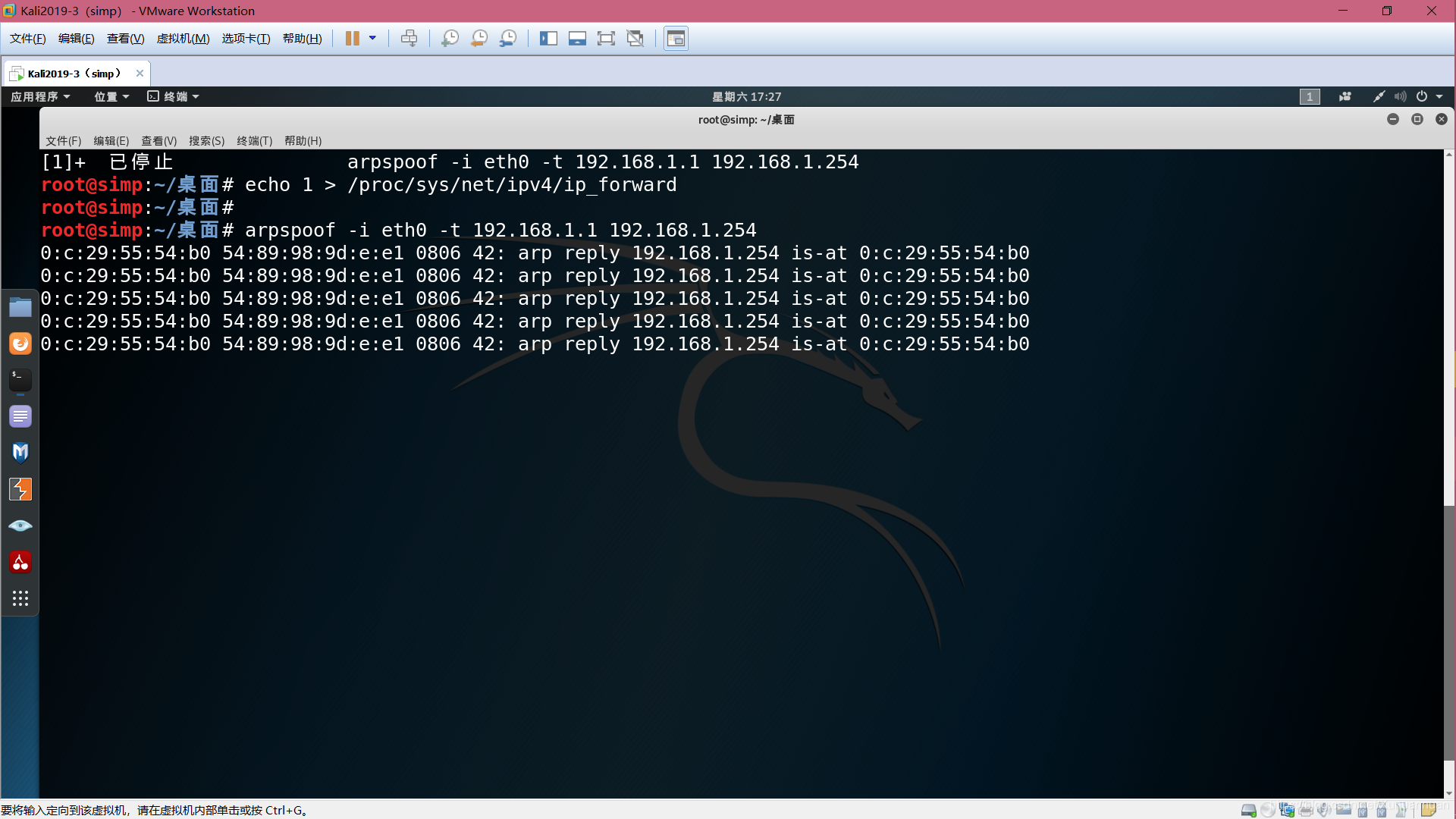Click the terminal scrollbar track
The image size is (1456, 819).
click(x=1448, y=474)
